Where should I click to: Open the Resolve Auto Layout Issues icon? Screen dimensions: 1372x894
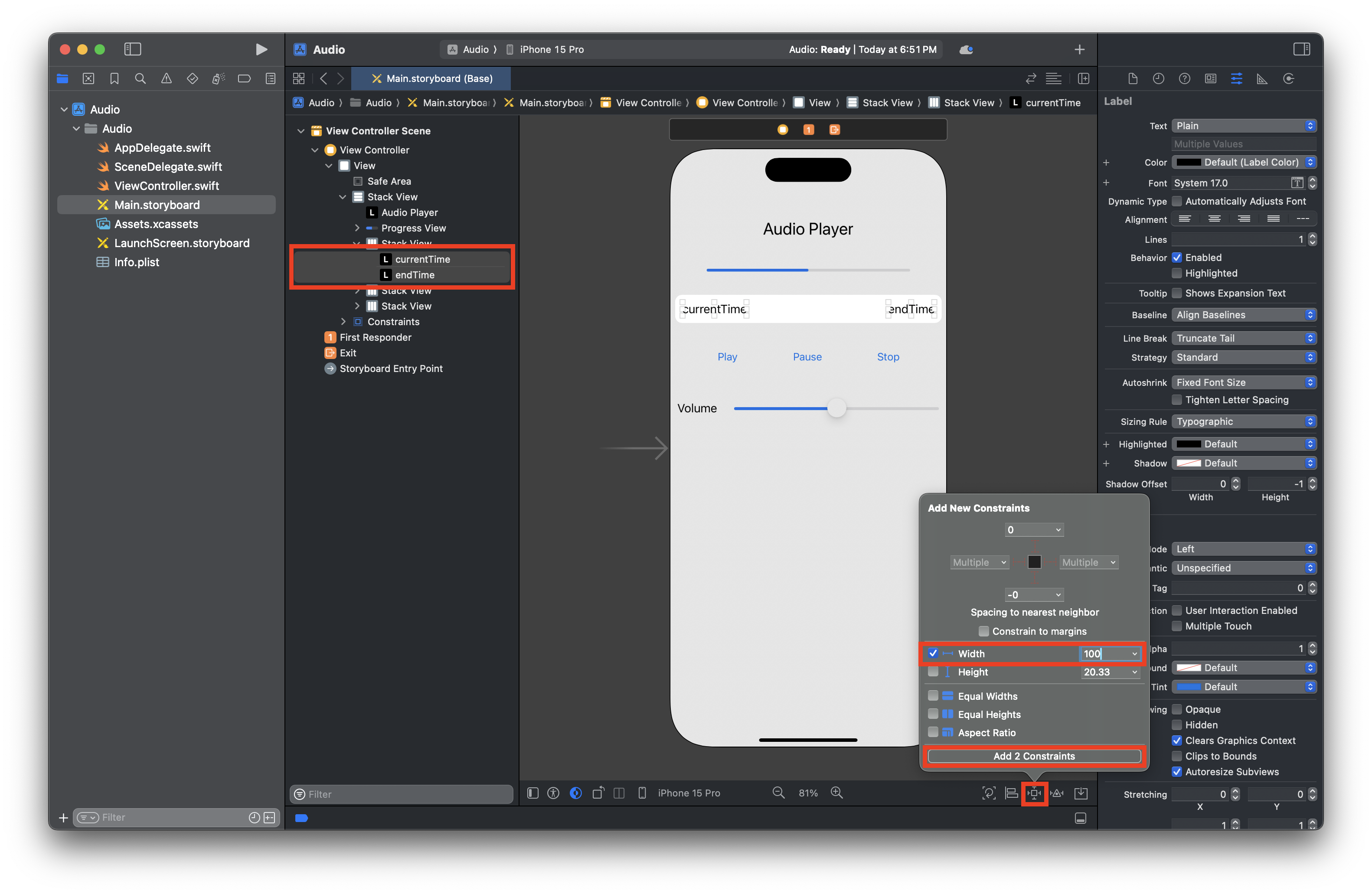pyautogui.click(x=1057, y=793)
